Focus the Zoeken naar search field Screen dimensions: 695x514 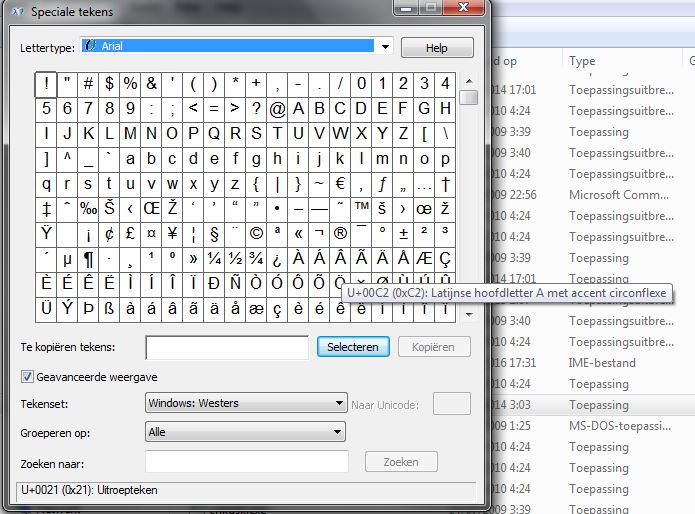tap(246, 462)
